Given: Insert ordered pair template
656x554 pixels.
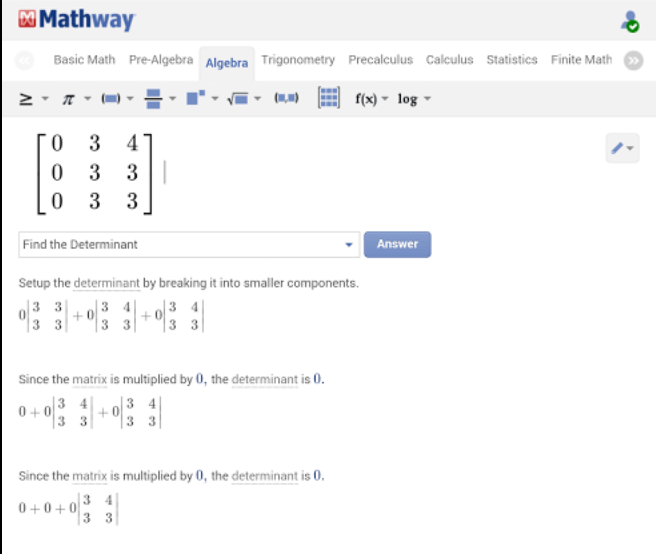Looking at the screenshot, I should [x=286, y=98].
